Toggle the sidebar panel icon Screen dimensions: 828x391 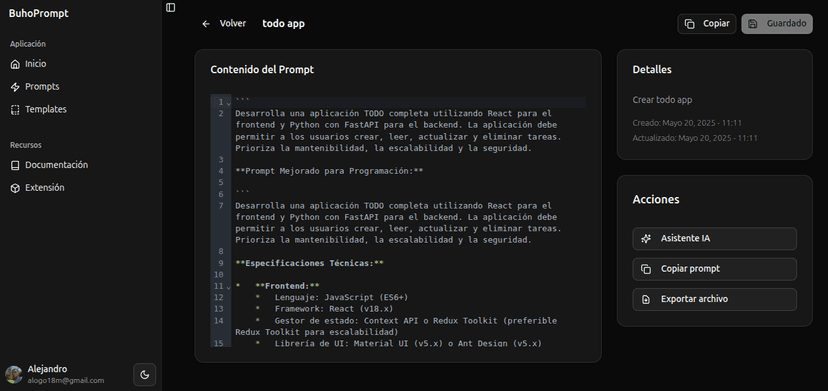pos(170,7)
